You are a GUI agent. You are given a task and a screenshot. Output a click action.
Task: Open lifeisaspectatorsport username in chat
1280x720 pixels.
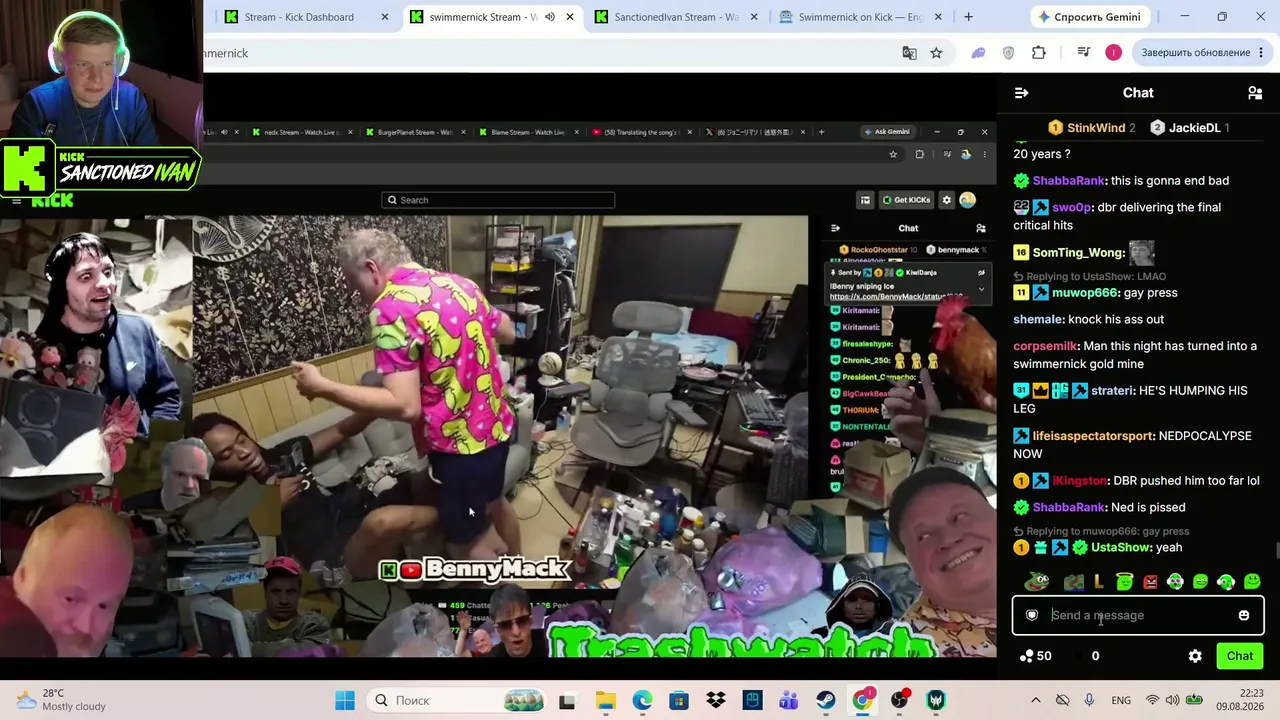pos(1094,436)
